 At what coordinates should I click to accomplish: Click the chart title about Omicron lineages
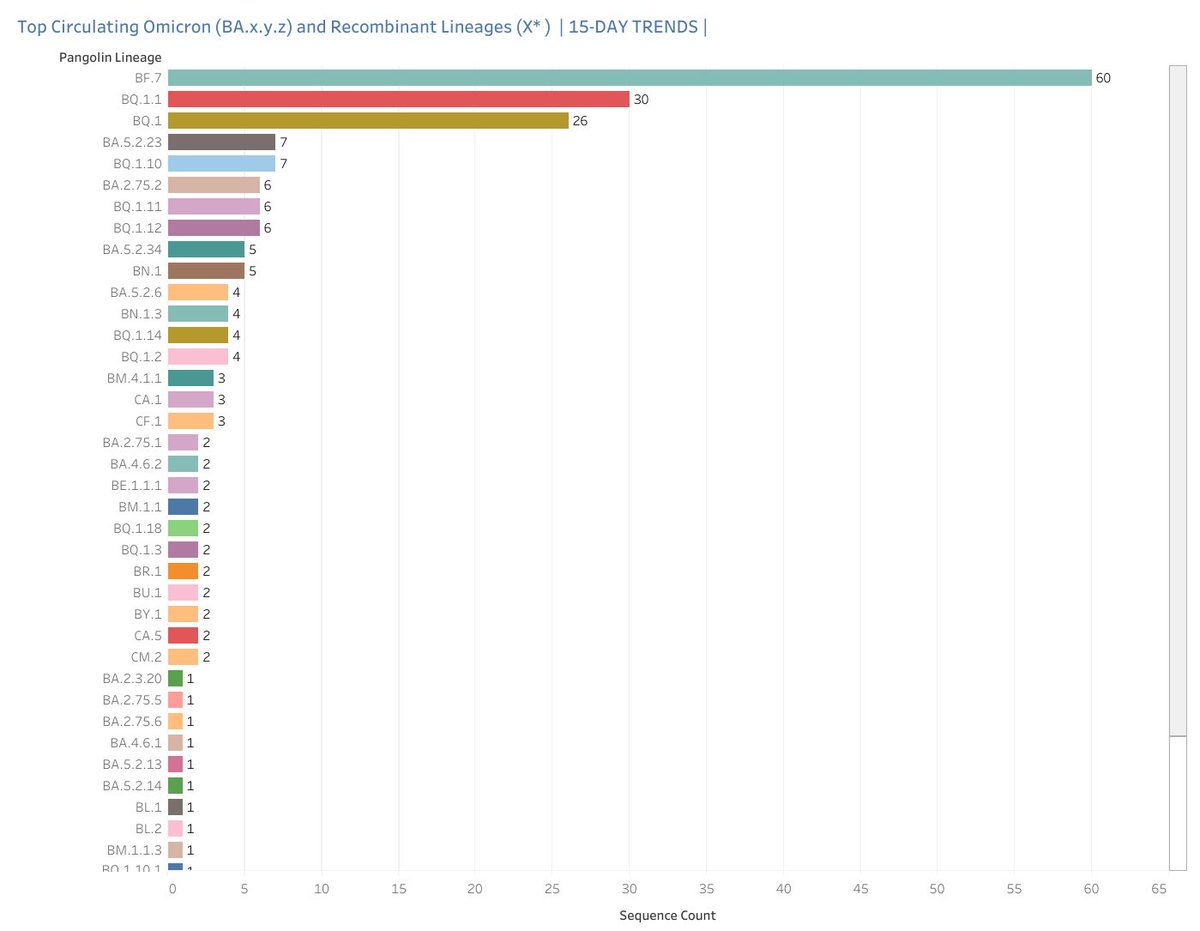(362, 27)
